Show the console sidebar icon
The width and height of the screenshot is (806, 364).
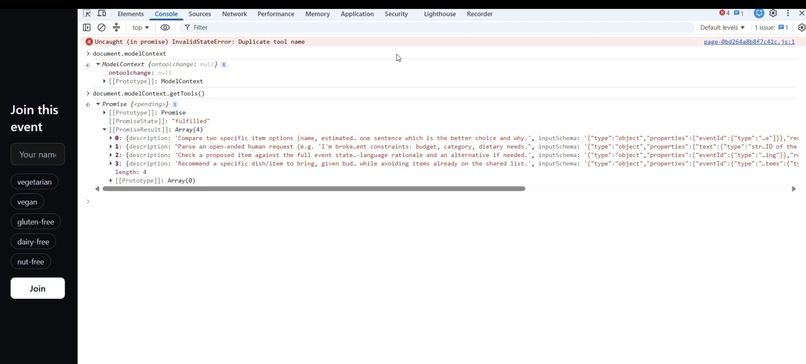tap(87, 27)
